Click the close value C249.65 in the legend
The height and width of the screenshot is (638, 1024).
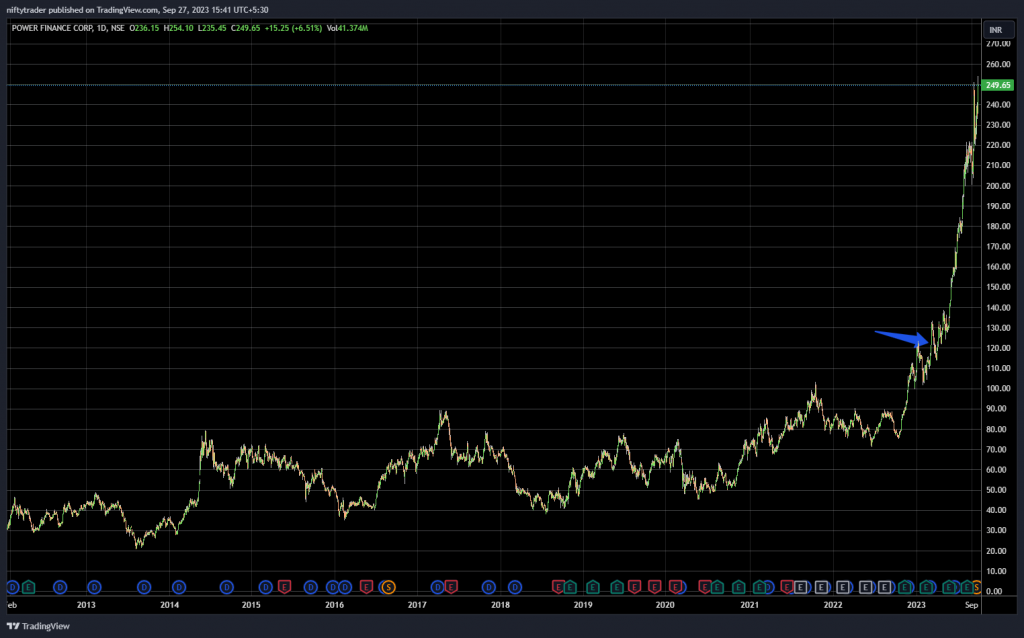coord(246,28)
